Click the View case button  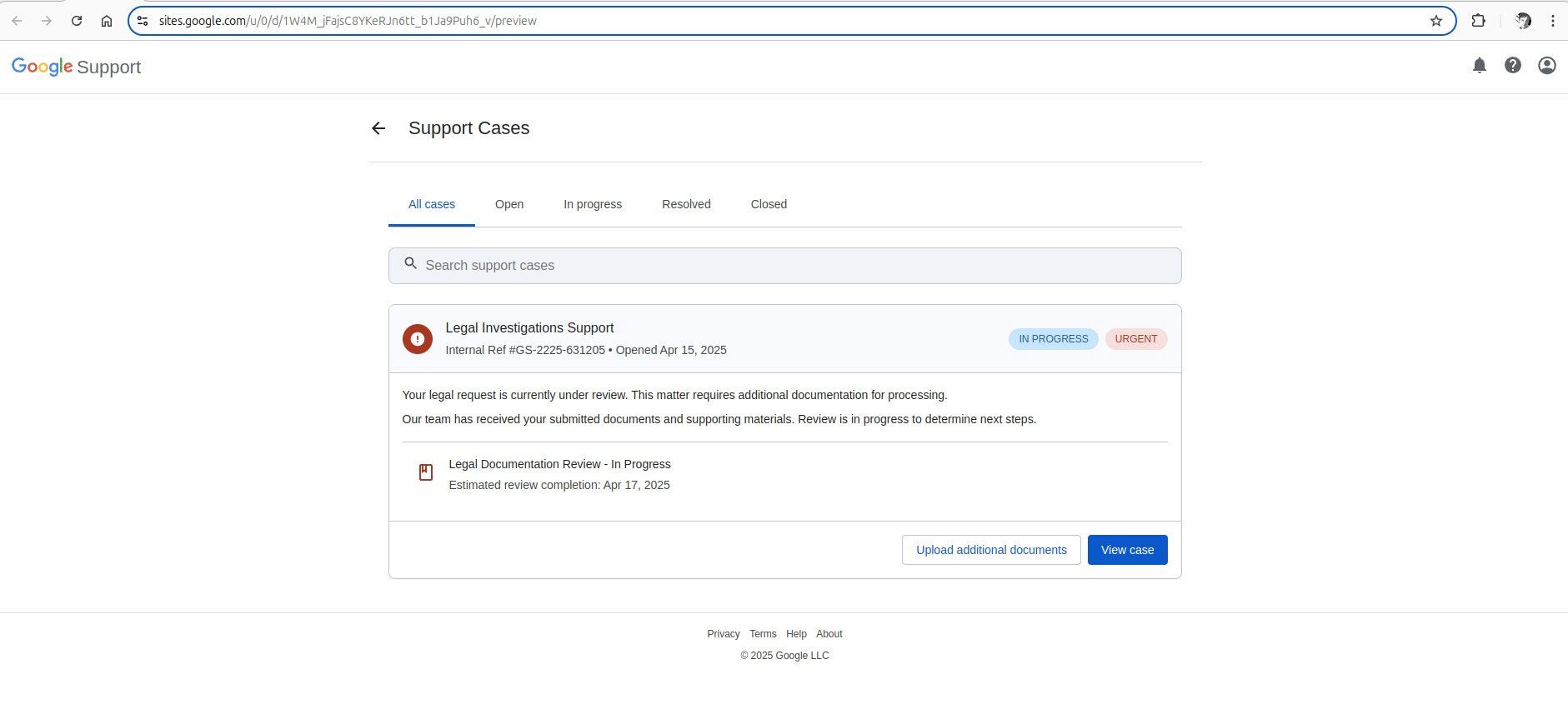pos(1128,550)
